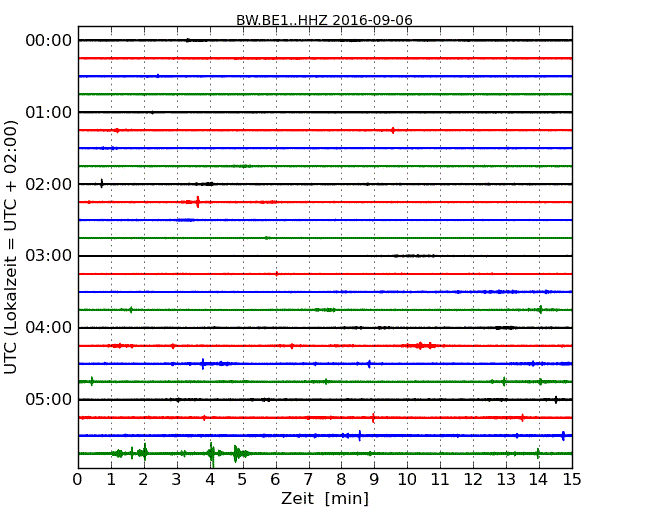Click the red burst on the 04:15 trace near minute 10.4

pyautogui.click(x=420, y=345)
